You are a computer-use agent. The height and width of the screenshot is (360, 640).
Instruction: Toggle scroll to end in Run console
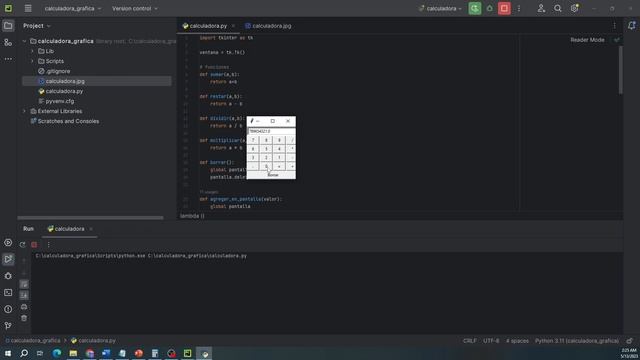click(24, 295)
